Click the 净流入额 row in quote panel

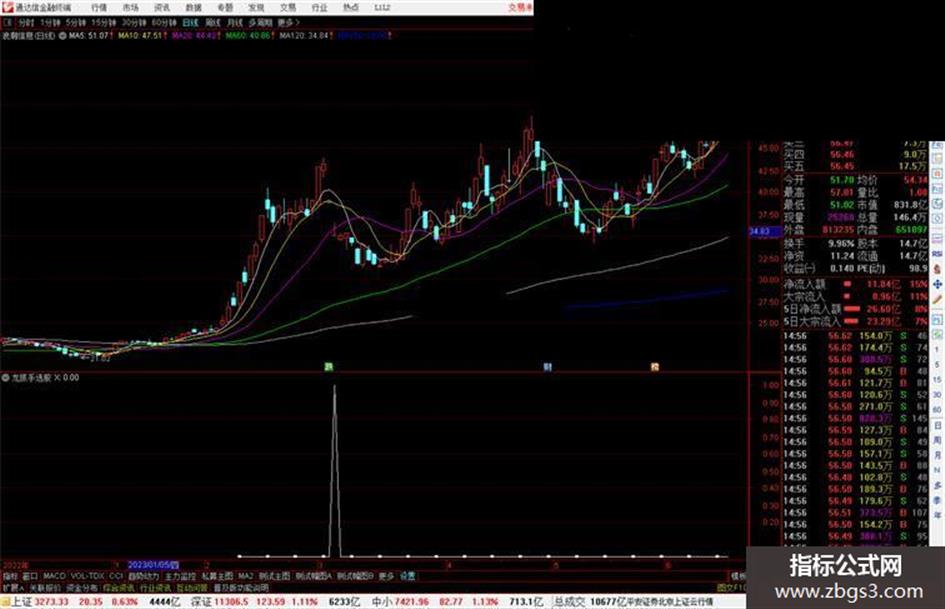856,283
